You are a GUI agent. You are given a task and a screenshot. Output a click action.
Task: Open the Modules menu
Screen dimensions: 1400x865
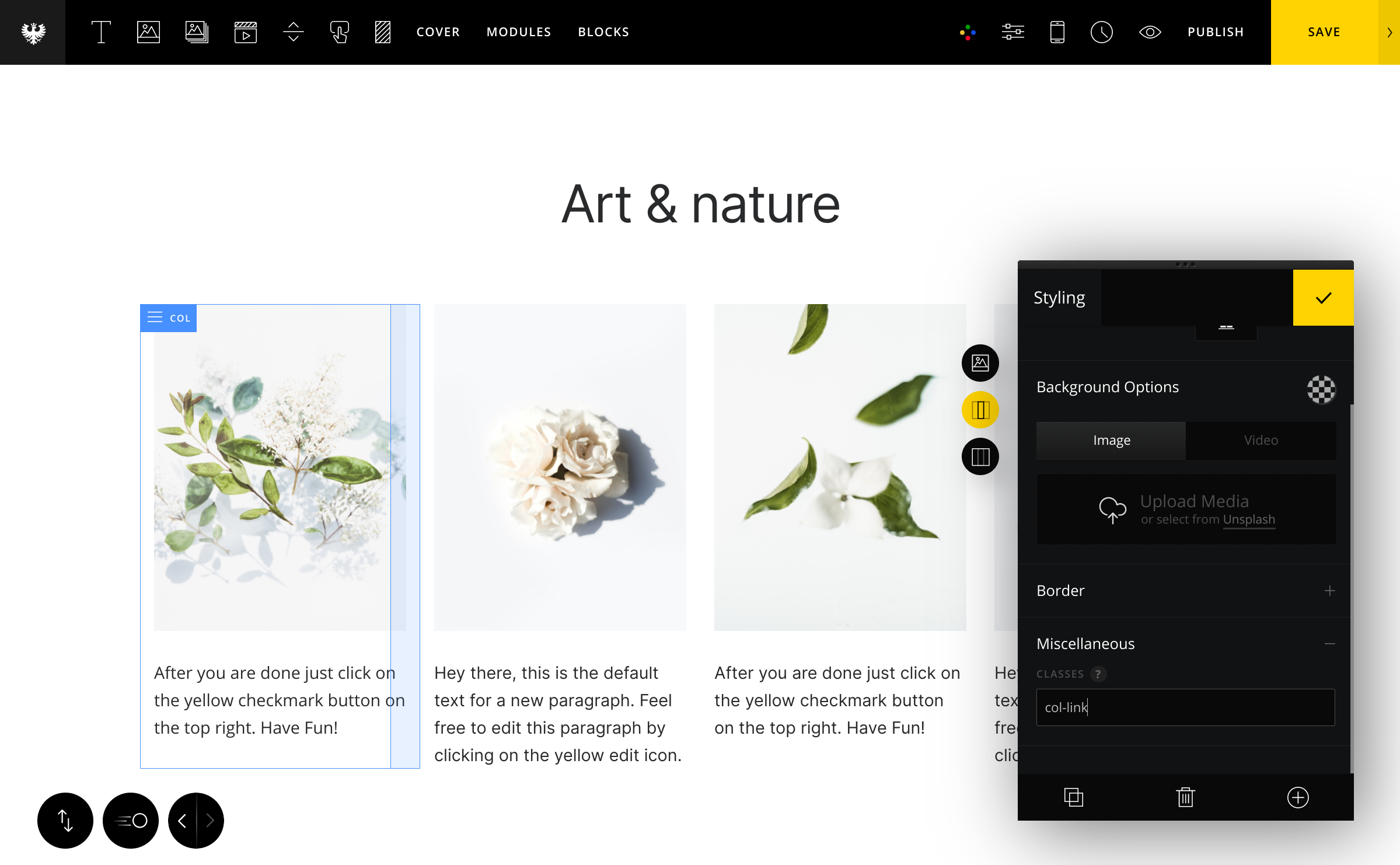click(x=518, y=32)
